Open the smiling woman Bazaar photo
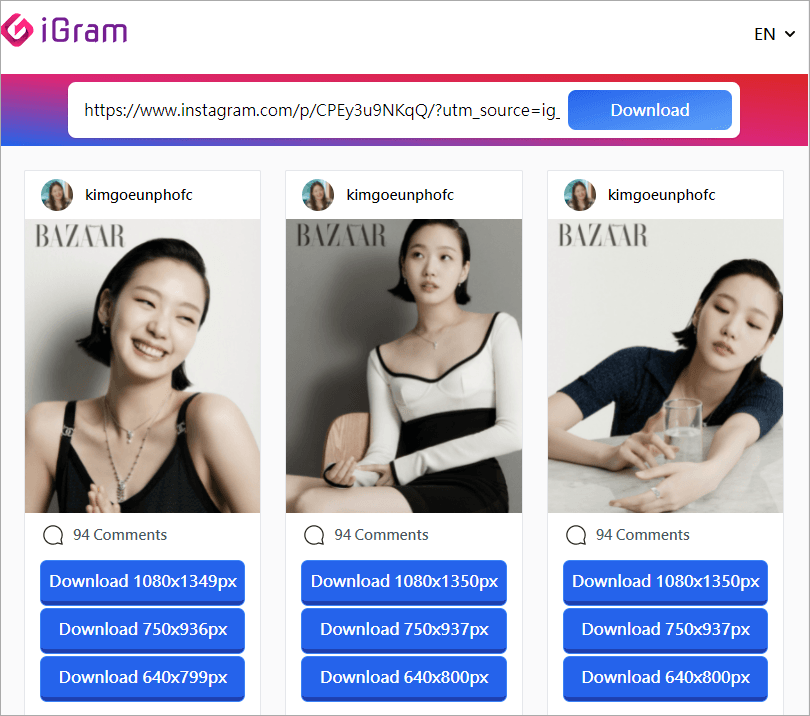The image size is (810, 716). tap(143, 366)
